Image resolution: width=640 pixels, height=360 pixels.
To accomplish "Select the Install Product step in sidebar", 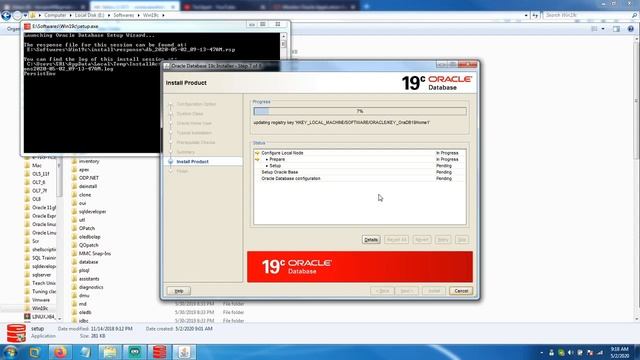I will [x=192, y=162].
